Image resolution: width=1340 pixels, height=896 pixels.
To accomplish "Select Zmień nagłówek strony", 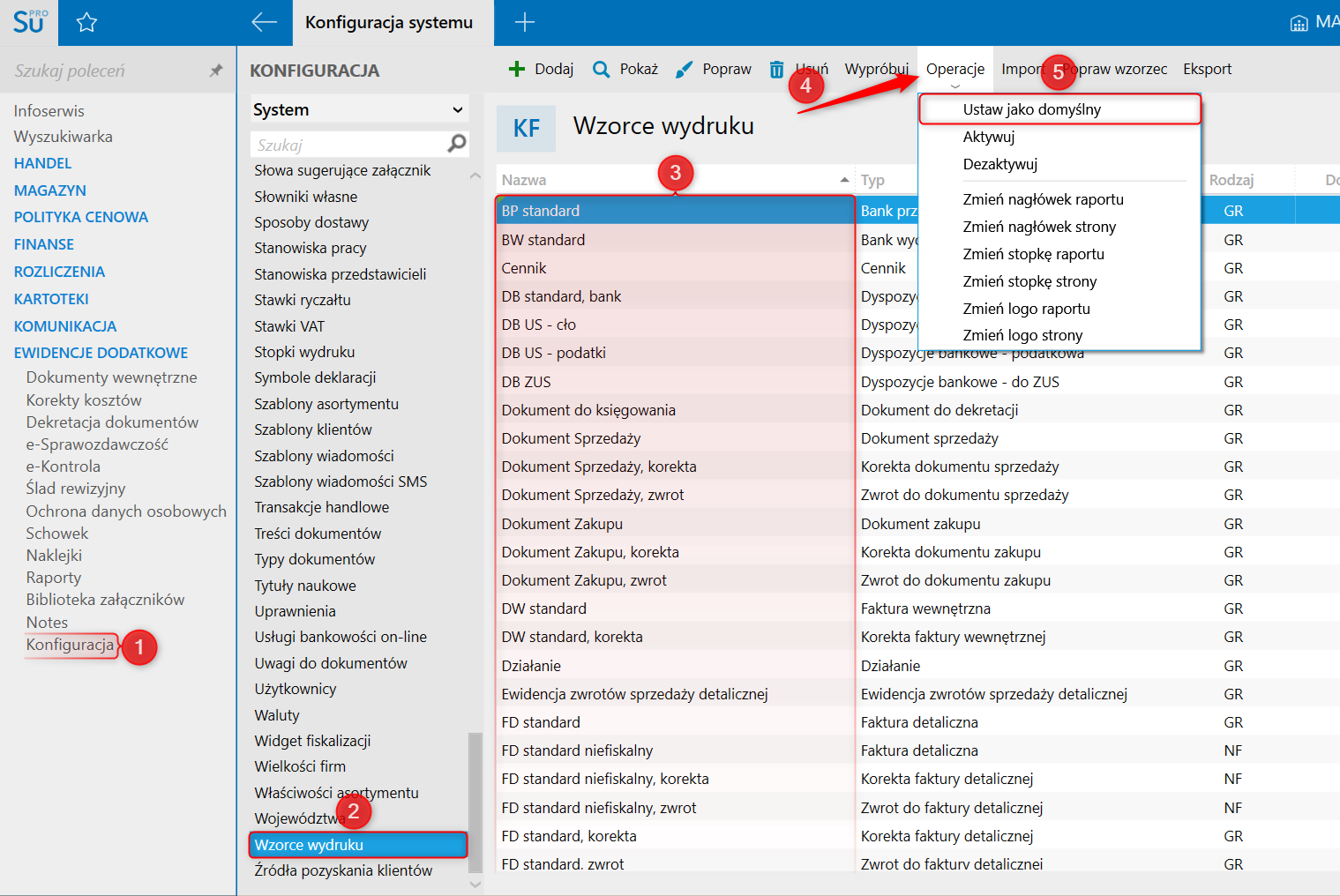I will coord(1060,227).
